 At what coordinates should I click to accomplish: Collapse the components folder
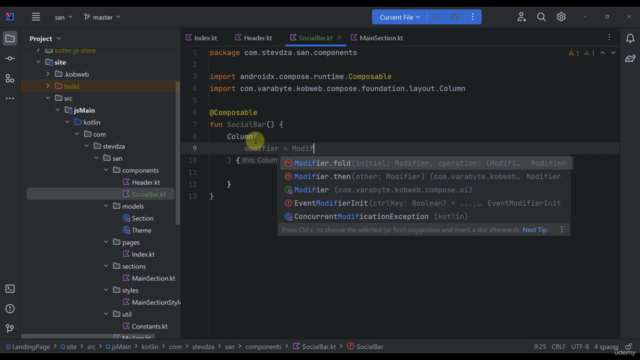(106, 170)
